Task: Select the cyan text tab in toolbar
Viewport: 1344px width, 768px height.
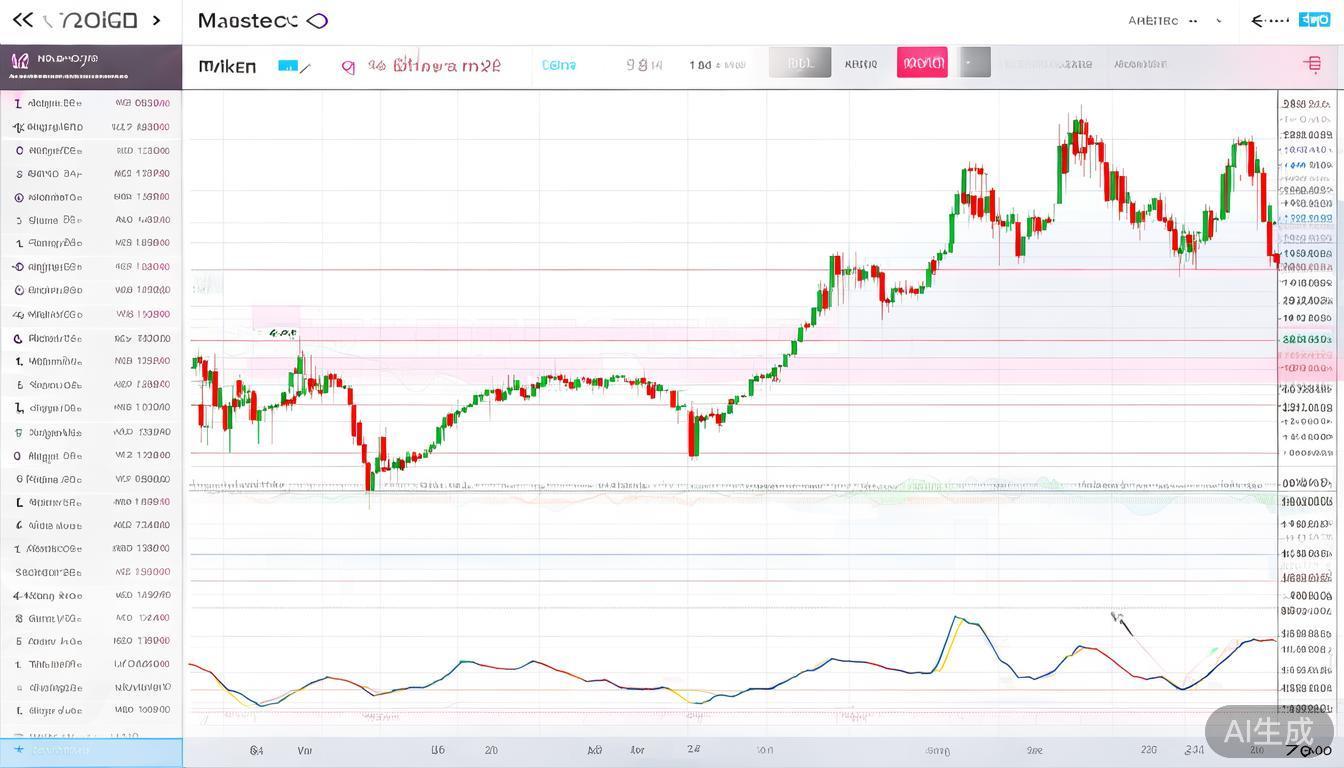Action: (558, 65)
